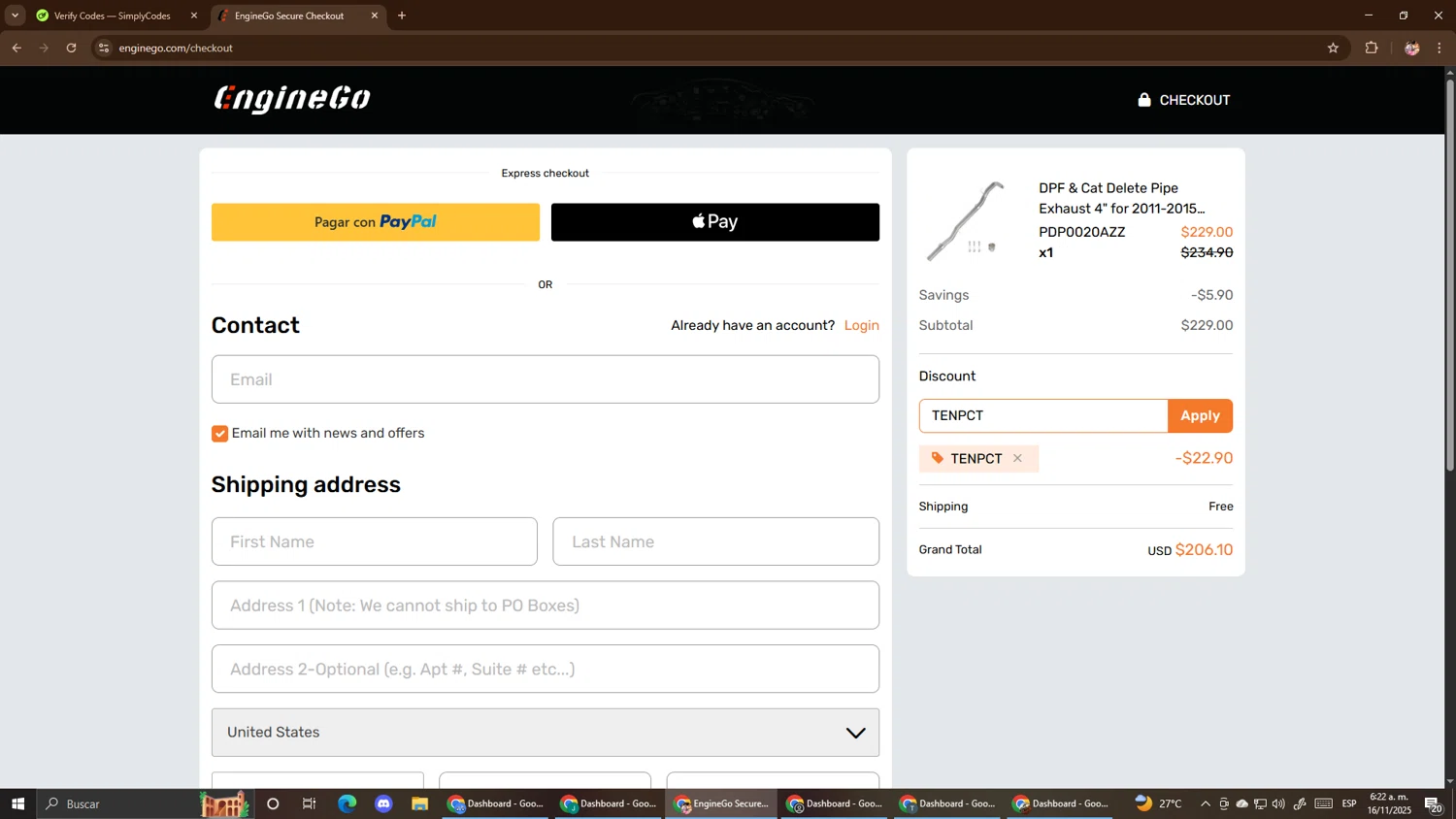Image resolution: width=1456 pixels, height=819 pixels.
Task: Bookmark this page with the star icon
Action: (1333, 48)
